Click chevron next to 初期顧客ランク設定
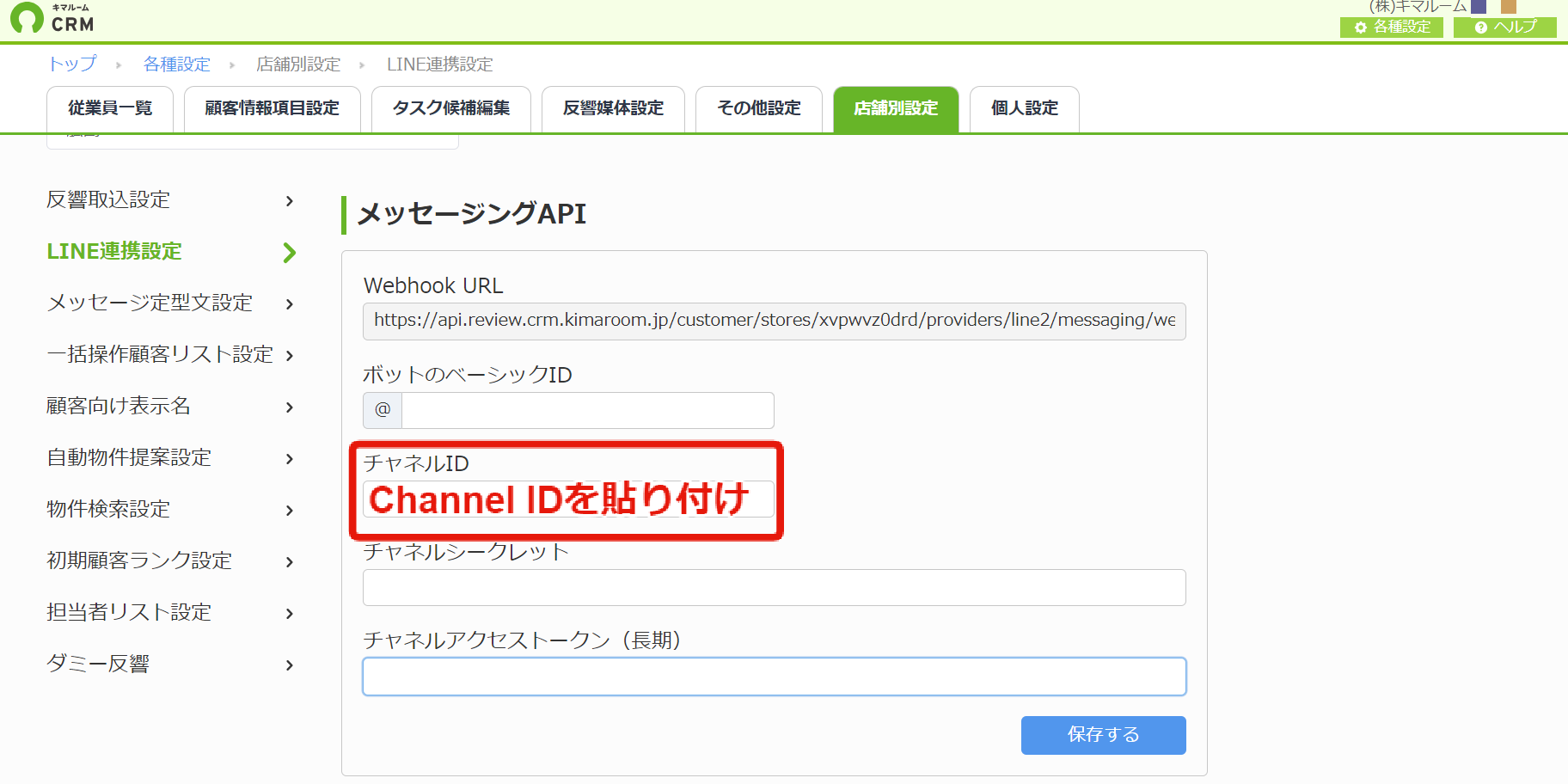1568x784 pixels. point(290,561)
